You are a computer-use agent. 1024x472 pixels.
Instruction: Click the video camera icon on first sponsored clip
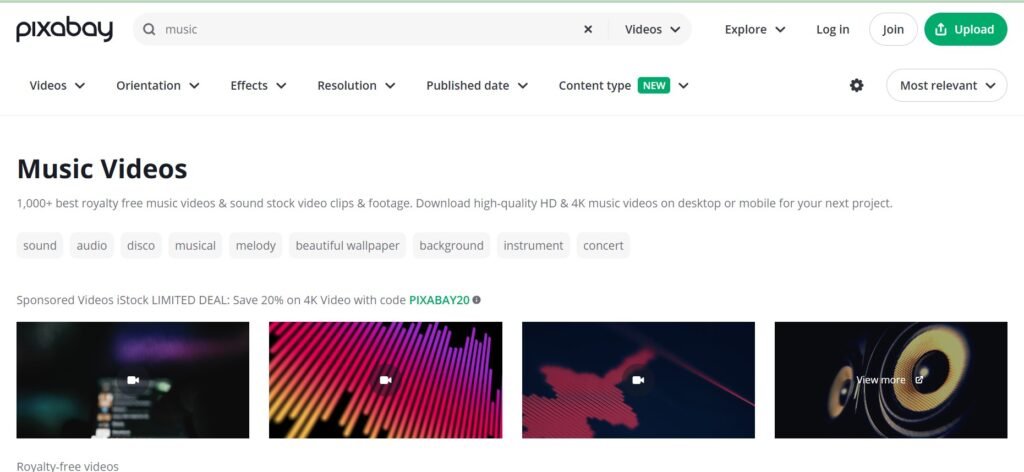click(133, 380)
